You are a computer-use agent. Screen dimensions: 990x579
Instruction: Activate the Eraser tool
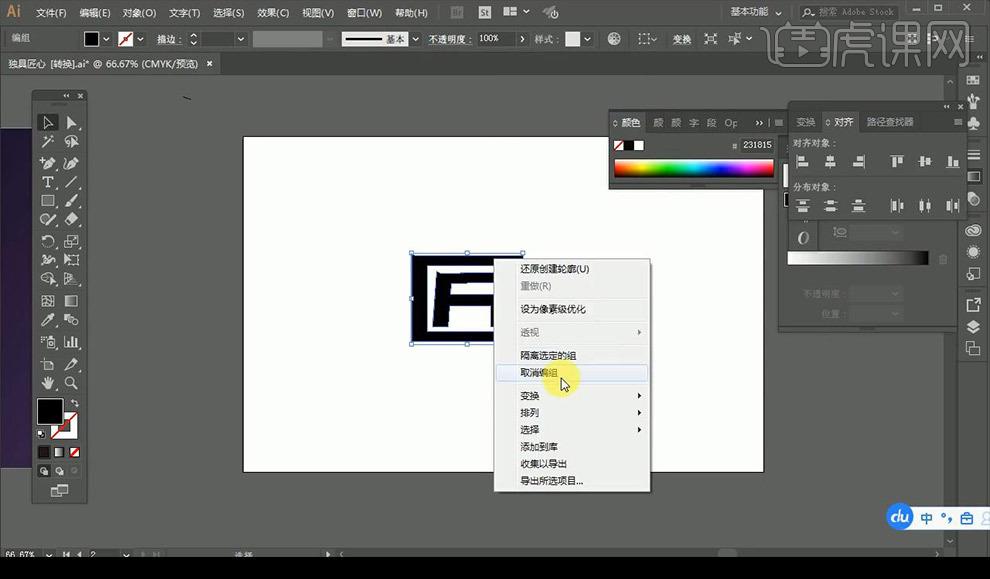tap(71, 220)
